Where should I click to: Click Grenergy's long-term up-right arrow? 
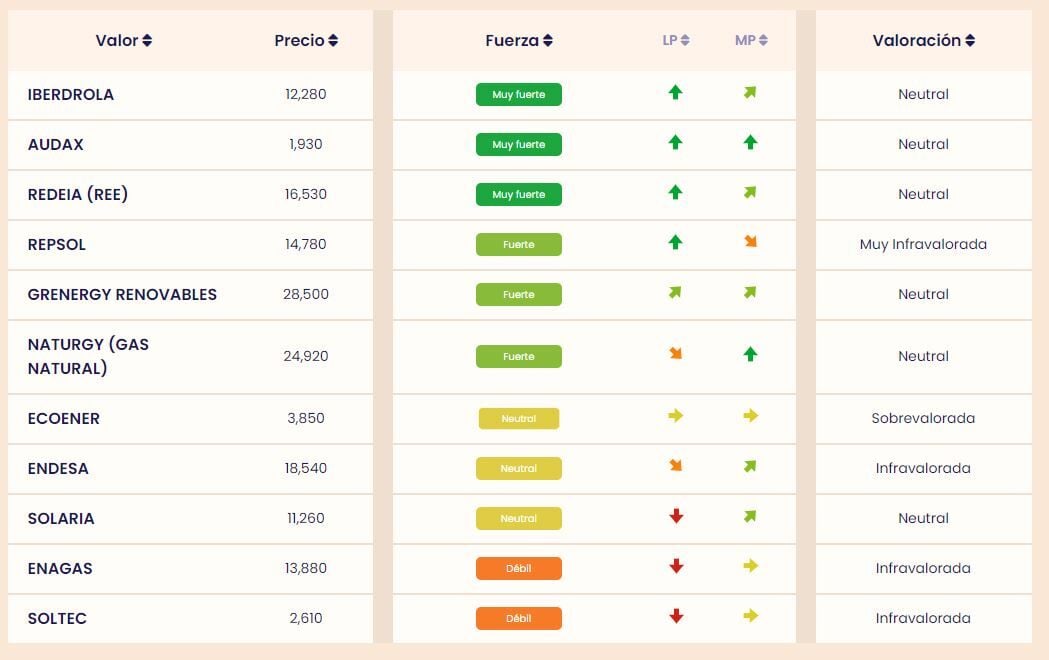tap(675, 293)
